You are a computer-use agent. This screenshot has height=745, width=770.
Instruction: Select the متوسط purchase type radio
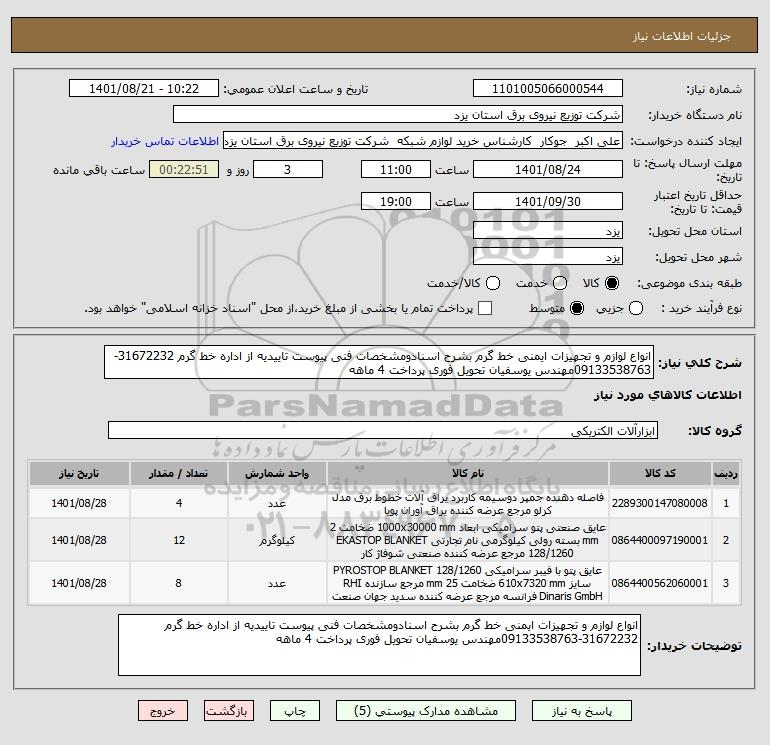tap(577, 308)
